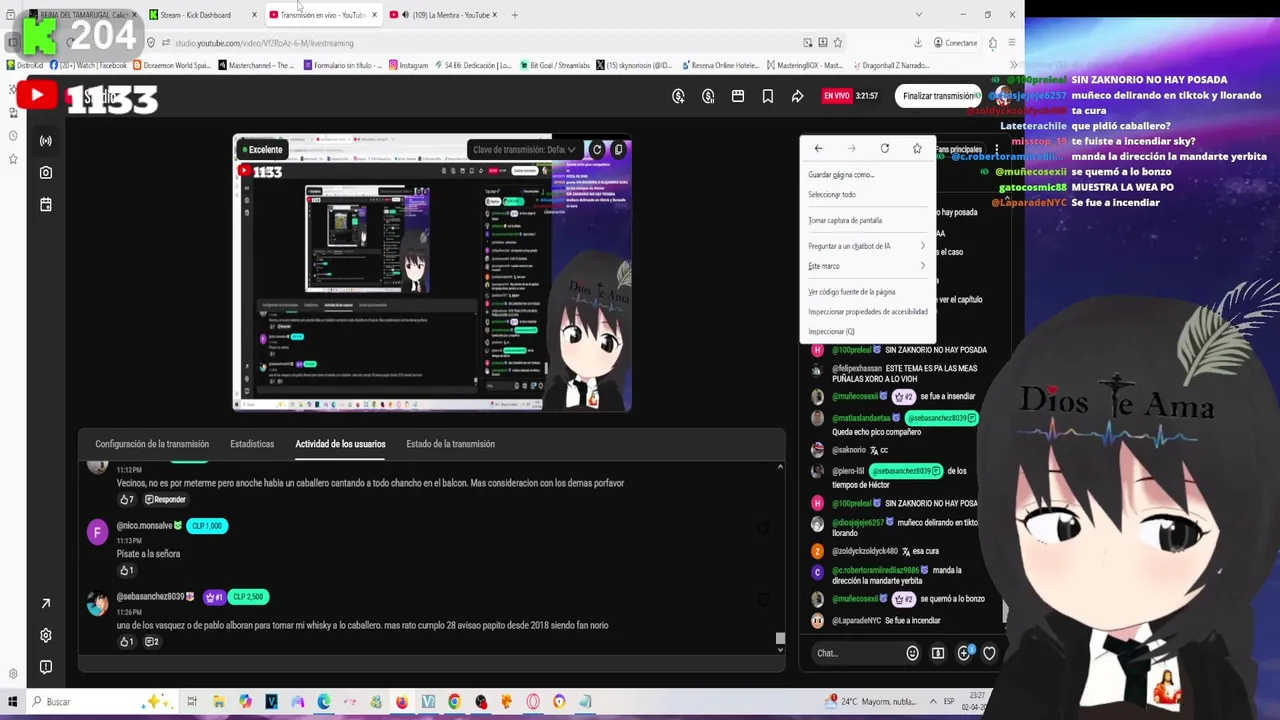The width and height of the screenshot is (1280, 720).
Task: Open the Stream broadcast icon in left sidebar
Action: pos(45,141)
